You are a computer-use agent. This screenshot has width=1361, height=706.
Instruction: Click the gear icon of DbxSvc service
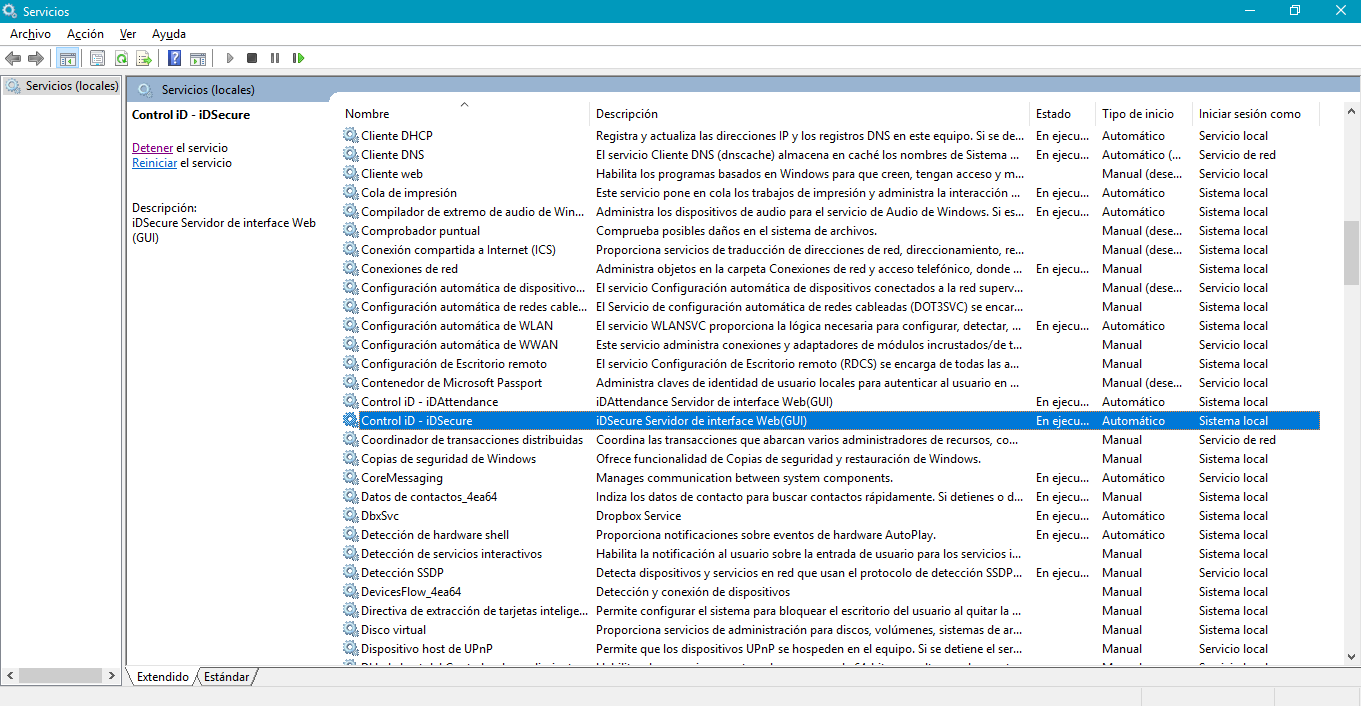point(351,515)
